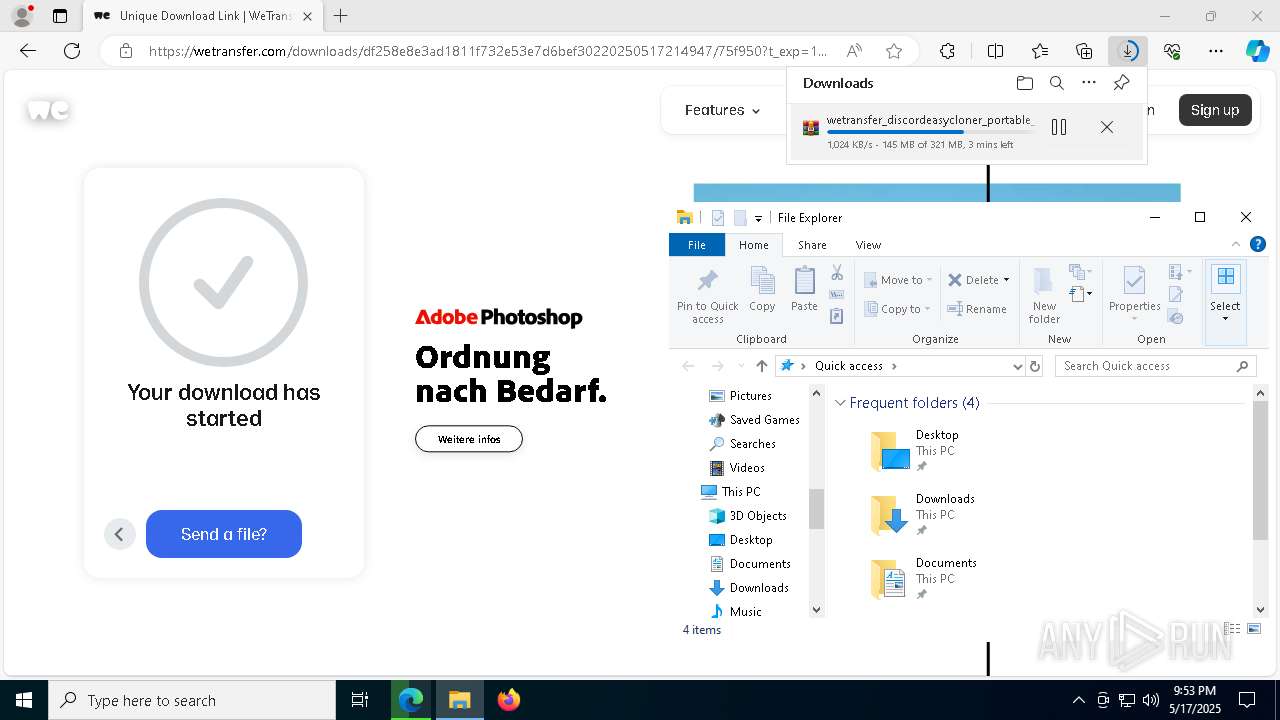The width and height of the screenshot is (1280, 720).
Task: Switch to the Home ribbon tab
Action: [x=754, y=245]
